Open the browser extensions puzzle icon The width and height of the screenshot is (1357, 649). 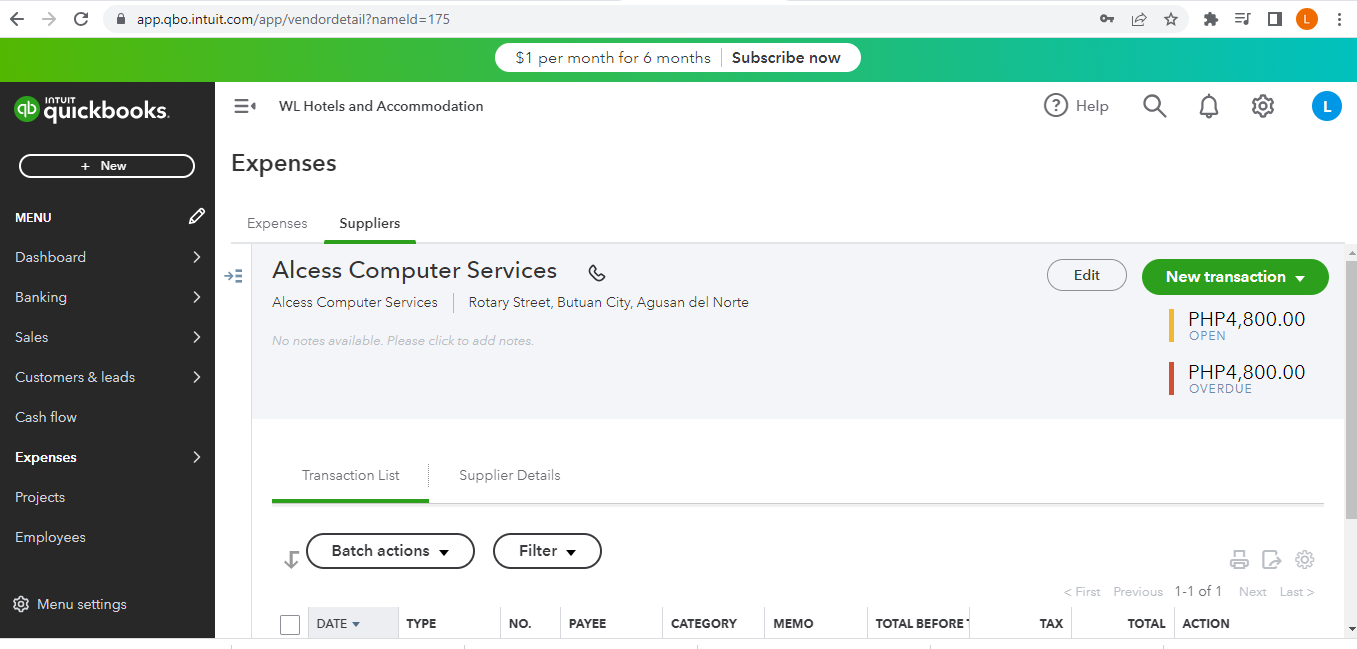[x=1211, y=19]
